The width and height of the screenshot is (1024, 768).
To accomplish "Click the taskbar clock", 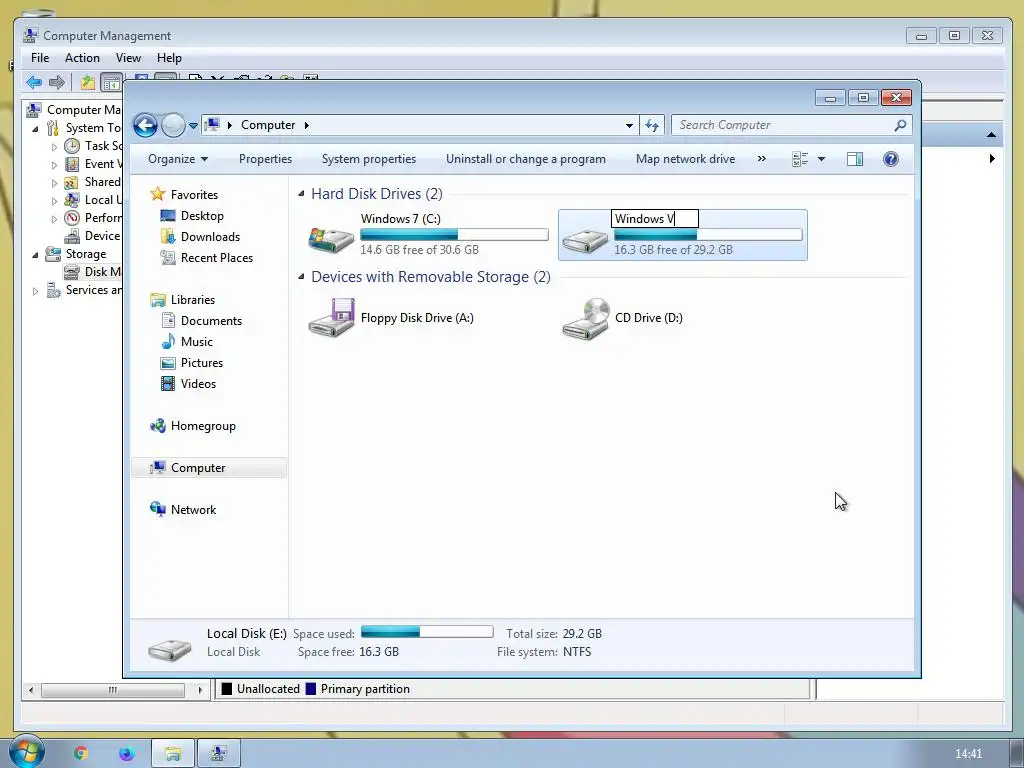I will click(968, 754).
